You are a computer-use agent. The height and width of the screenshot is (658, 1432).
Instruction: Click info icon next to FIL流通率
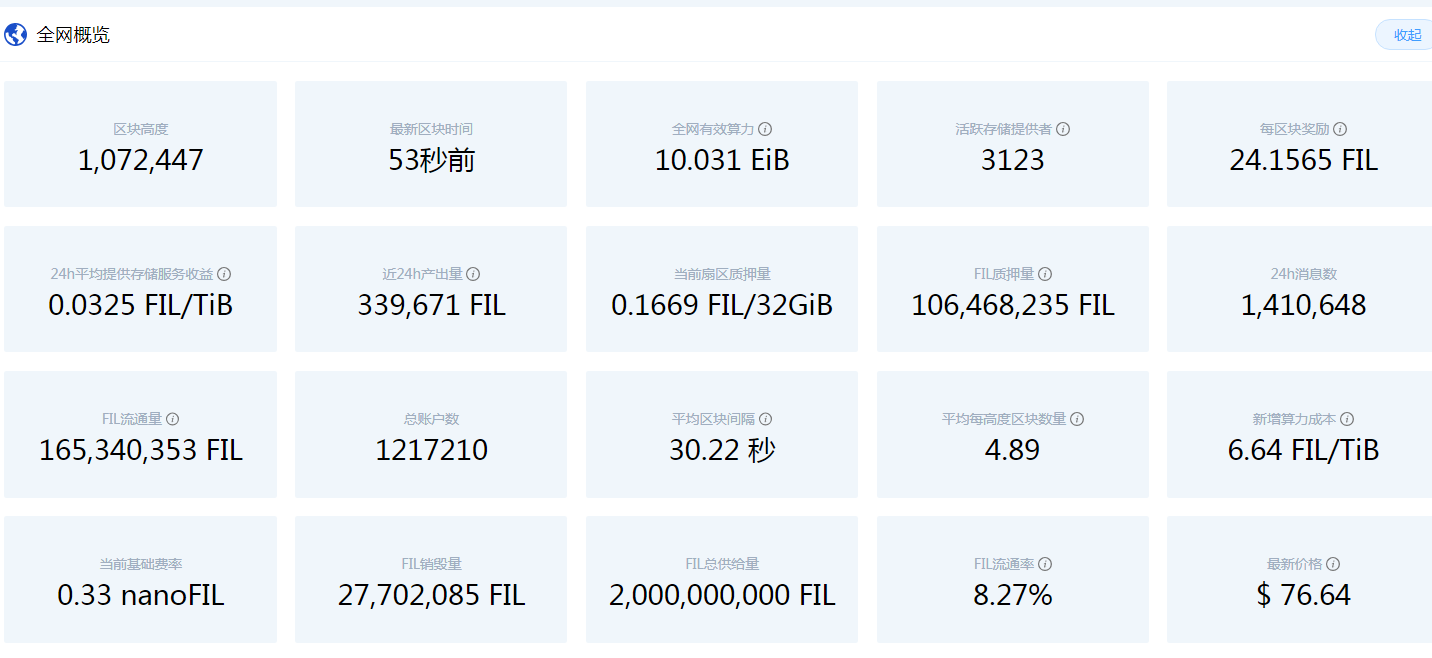click(x=1044, y=564)
